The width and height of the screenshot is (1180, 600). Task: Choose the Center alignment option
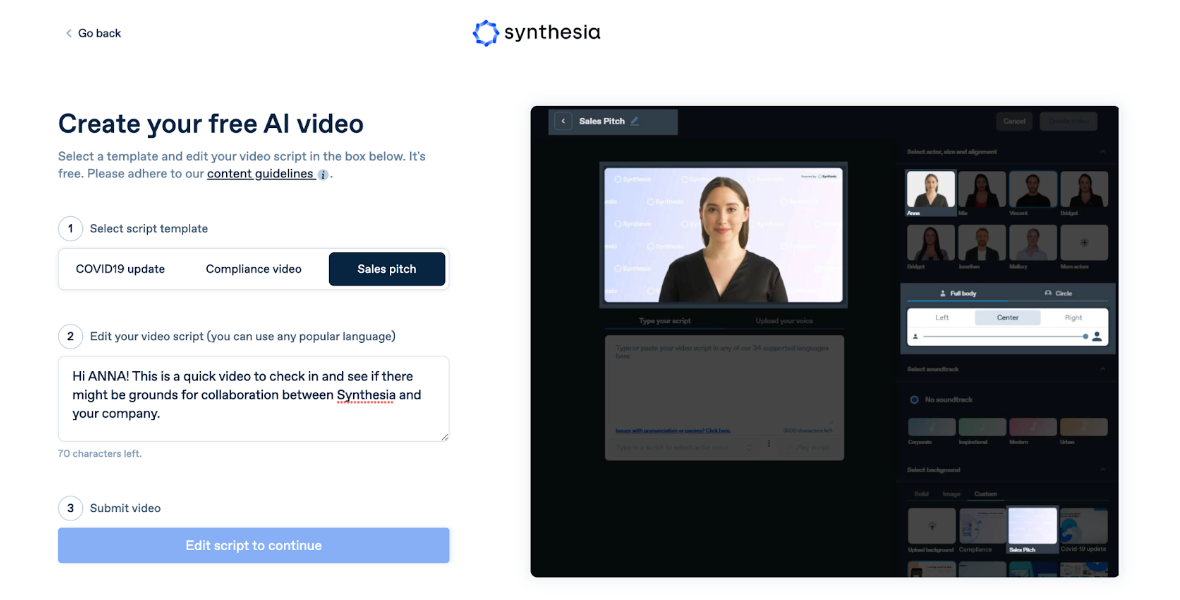pyautogui.click(x=1007, y=318)
